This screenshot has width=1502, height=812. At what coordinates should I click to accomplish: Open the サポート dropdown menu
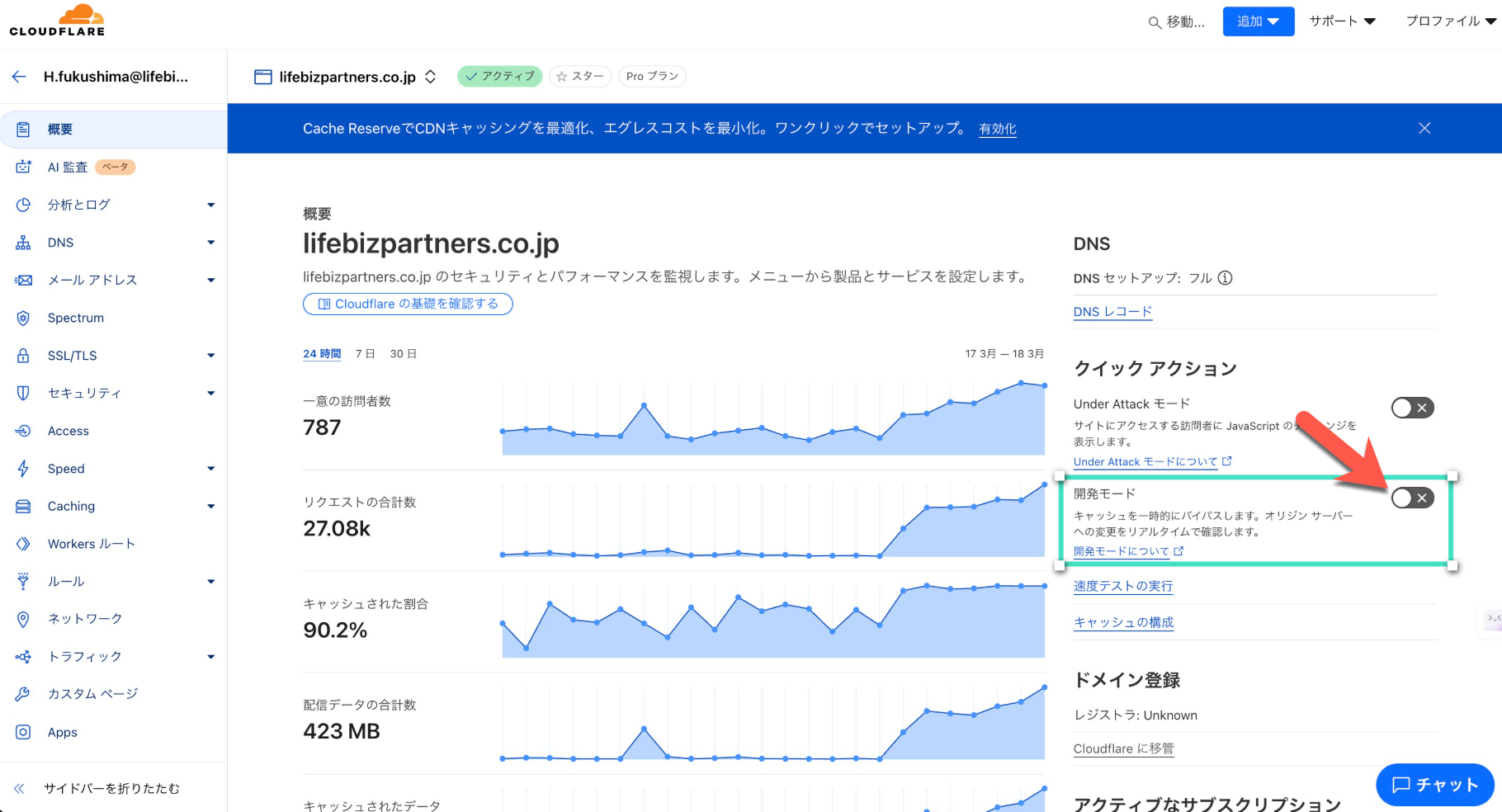[1343, 21]
